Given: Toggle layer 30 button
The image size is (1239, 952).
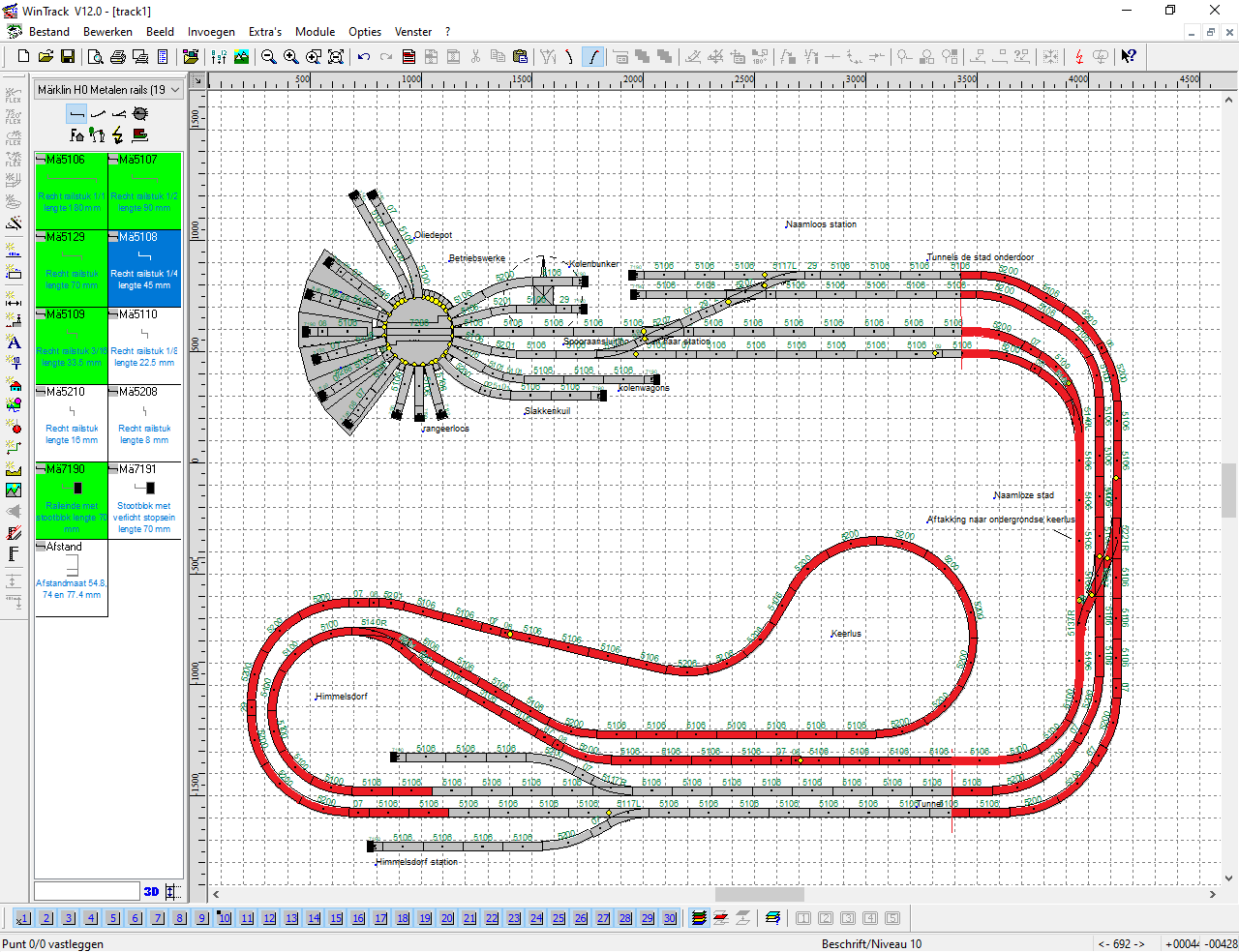Looking at the screenshot, I should (x=670, y=918).
